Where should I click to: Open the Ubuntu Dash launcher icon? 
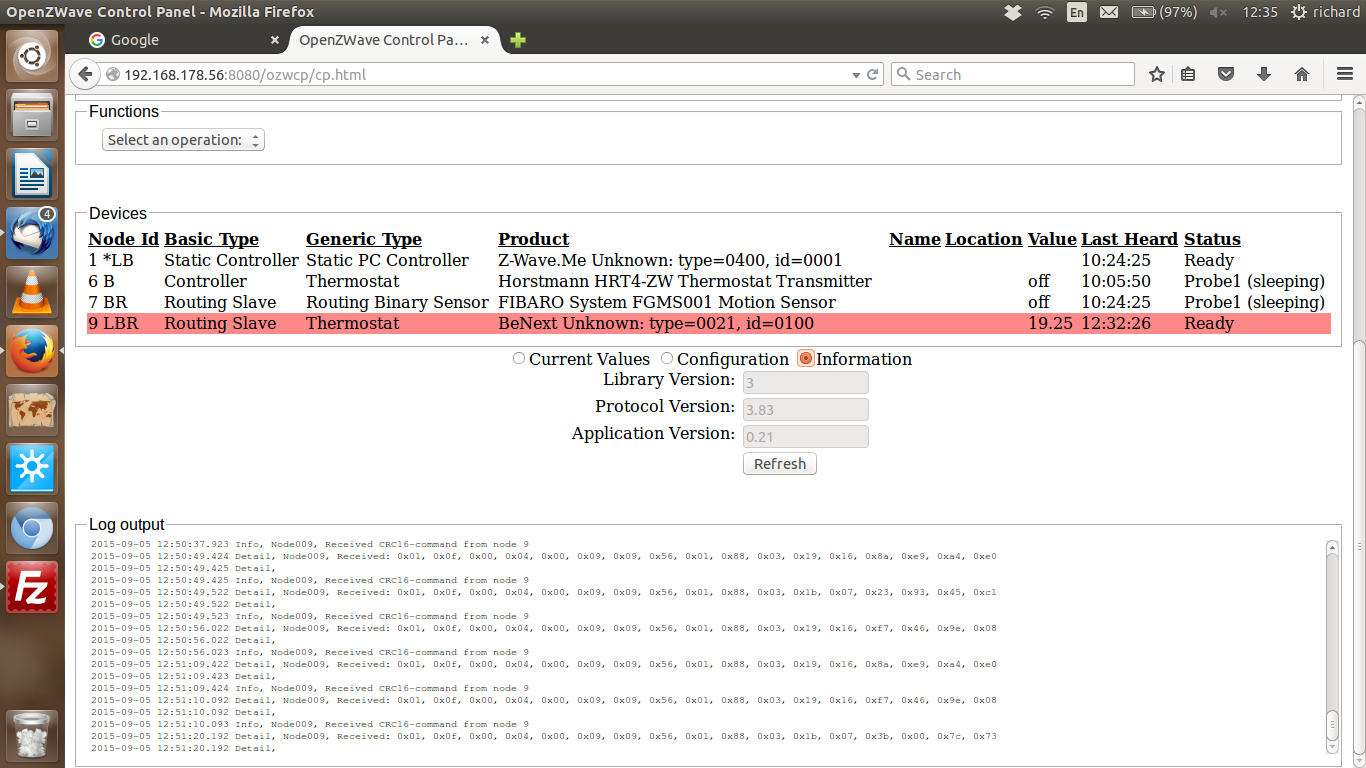(x=32, y=56)
